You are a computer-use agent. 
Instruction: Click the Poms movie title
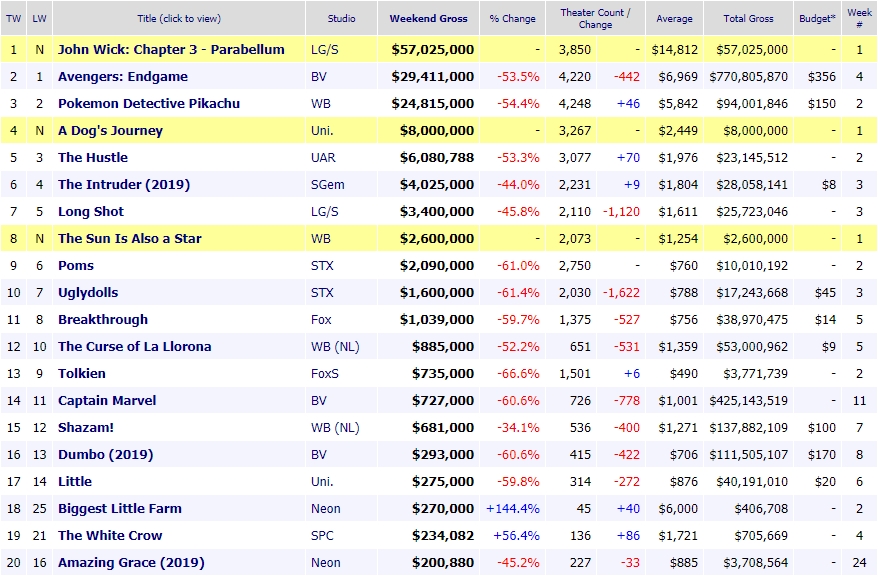(x=76, y=265)
